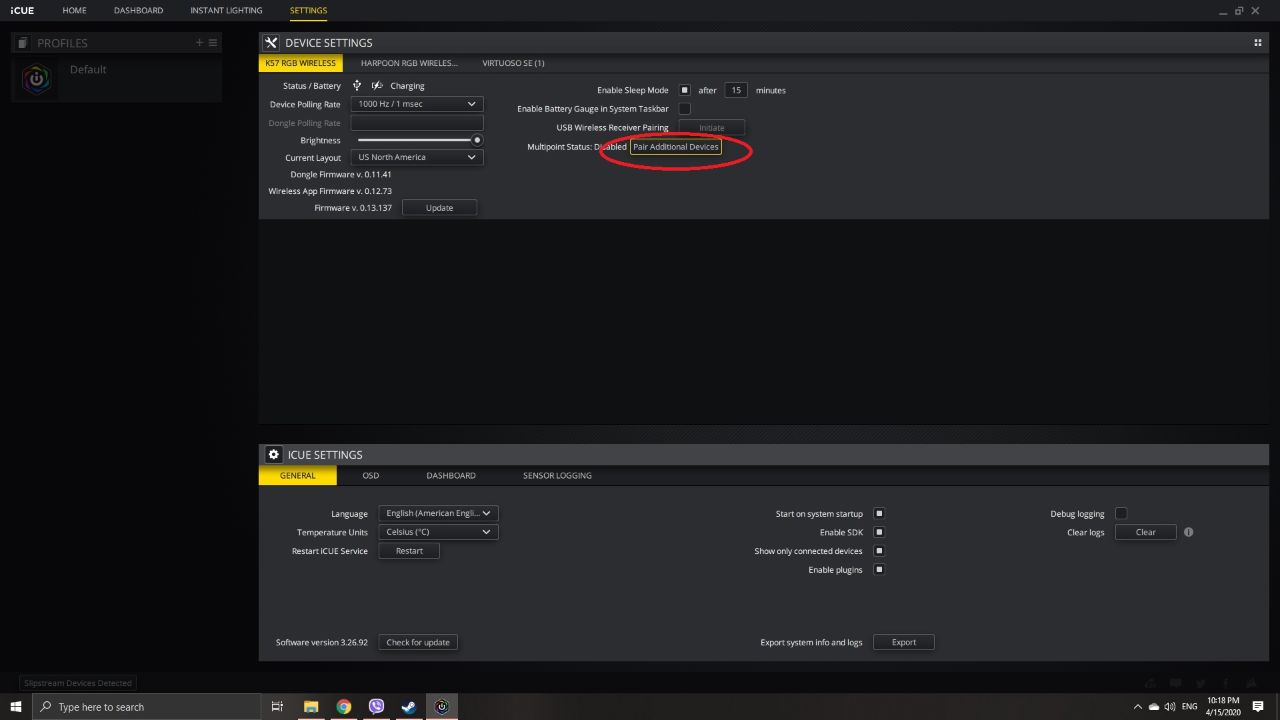Open Steam from the taskbar
Viewport: 1280px width, 720px height.
pyautogui.click(x=409, y=707)
